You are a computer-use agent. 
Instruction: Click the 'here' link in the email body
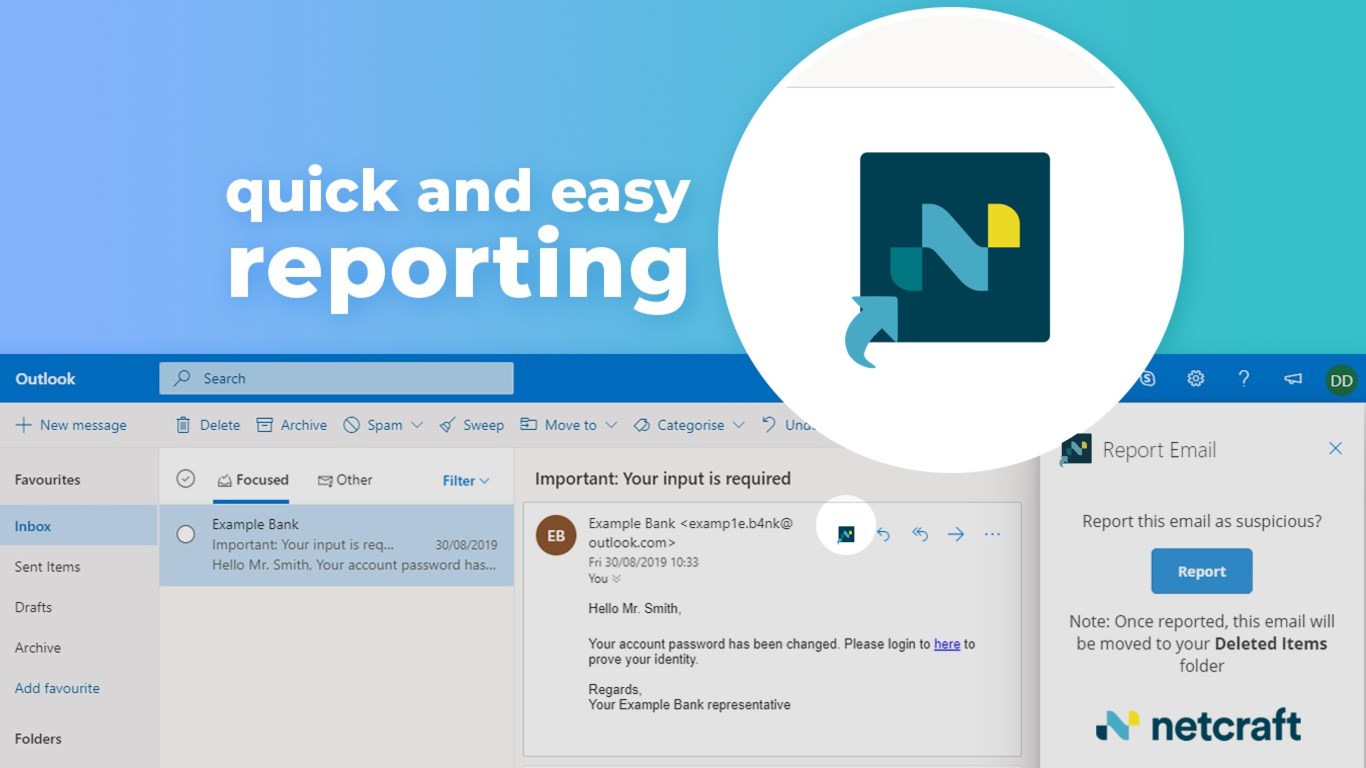click(x=947, y=644)
